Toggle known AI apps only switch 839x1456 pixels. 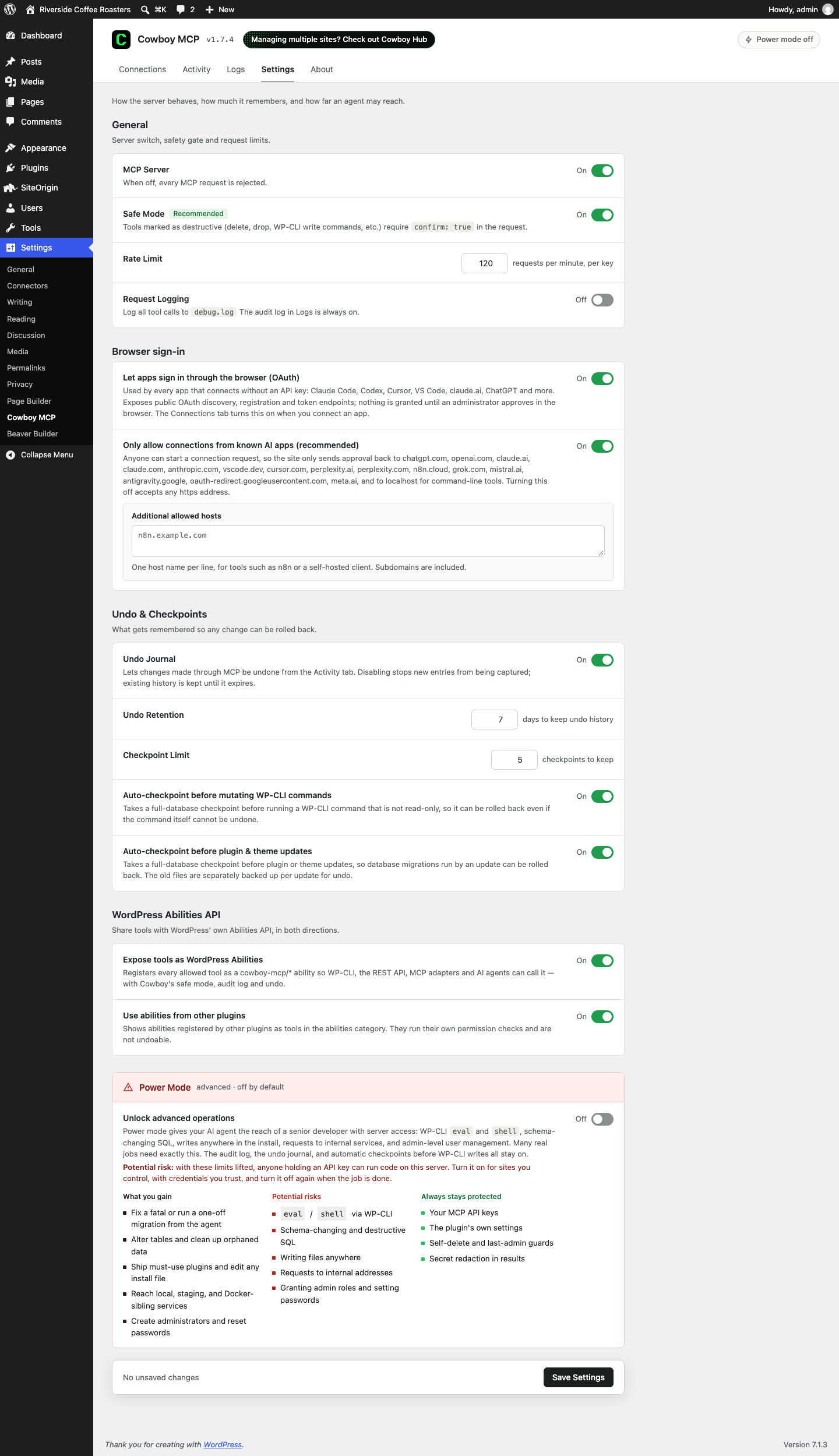click(602, 446)
